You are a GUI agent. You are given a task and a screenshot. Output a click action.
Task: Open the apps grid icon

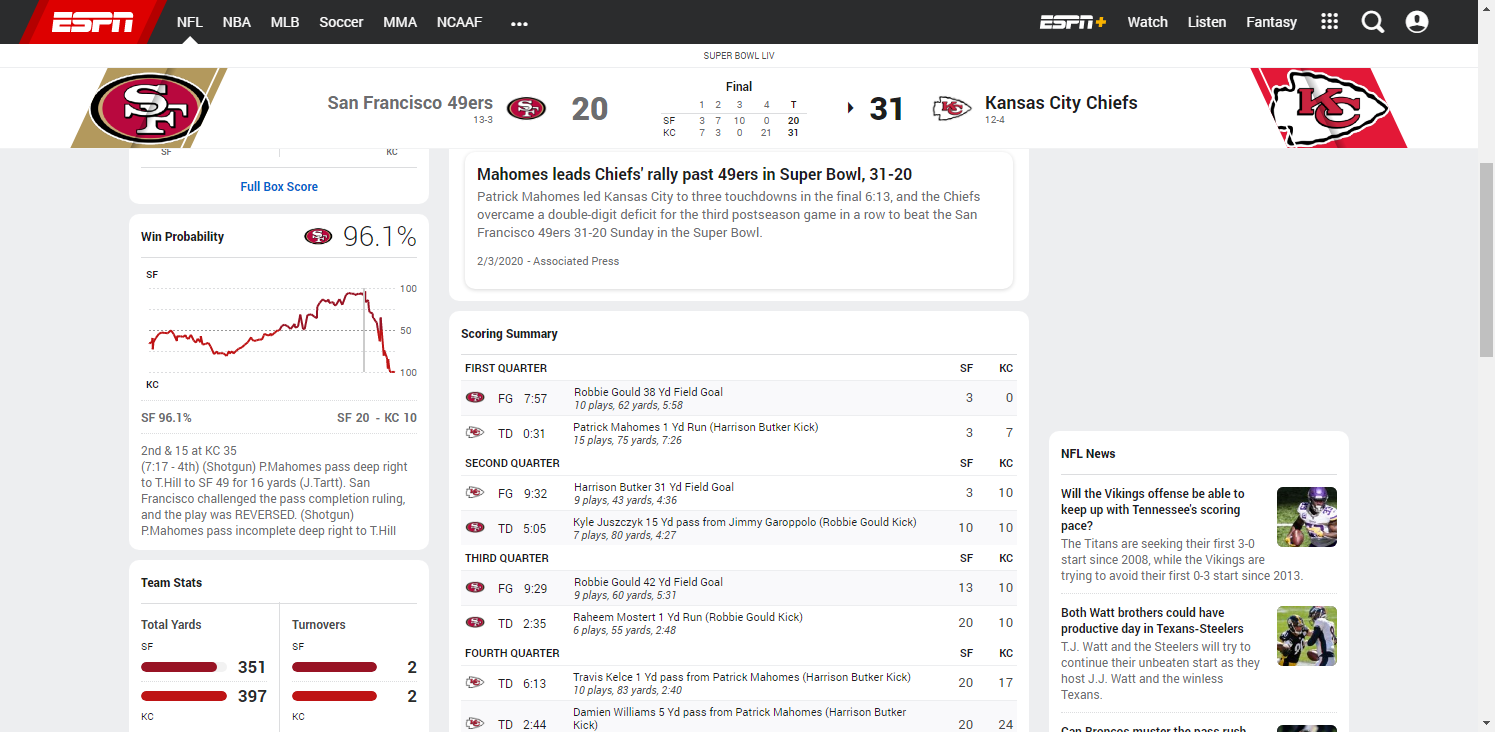1329,22
